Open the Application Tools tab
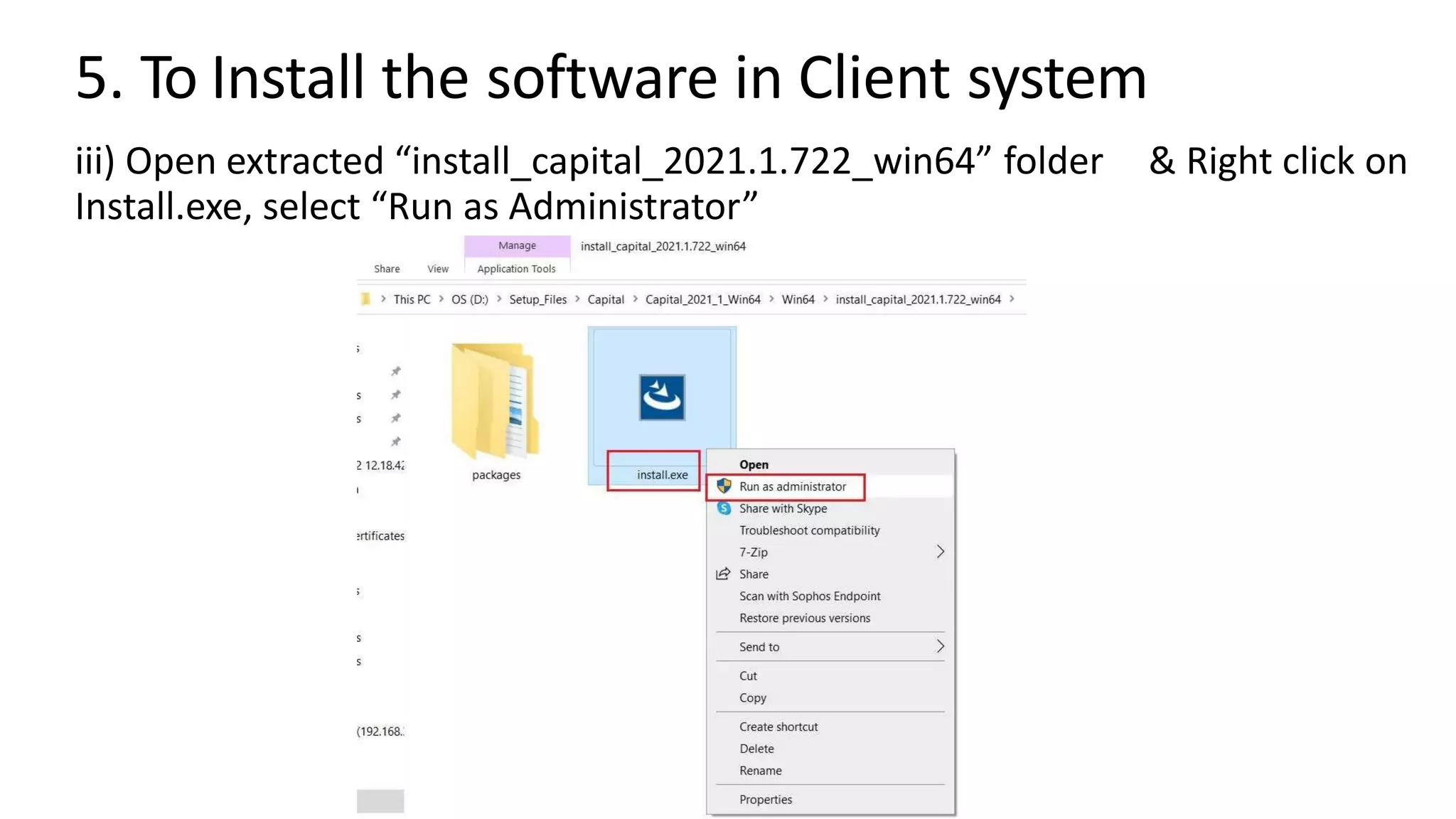 [516, 269]
